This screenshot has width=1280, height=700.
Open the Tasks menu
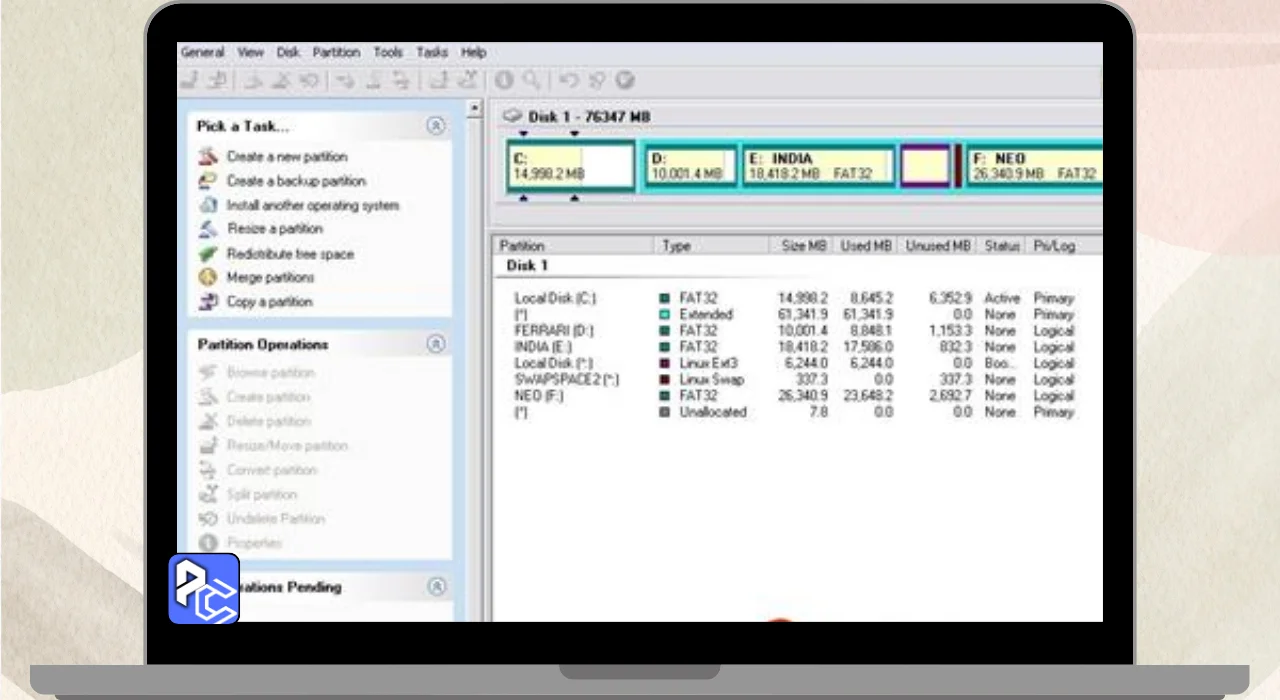click(x=432, y=52)
